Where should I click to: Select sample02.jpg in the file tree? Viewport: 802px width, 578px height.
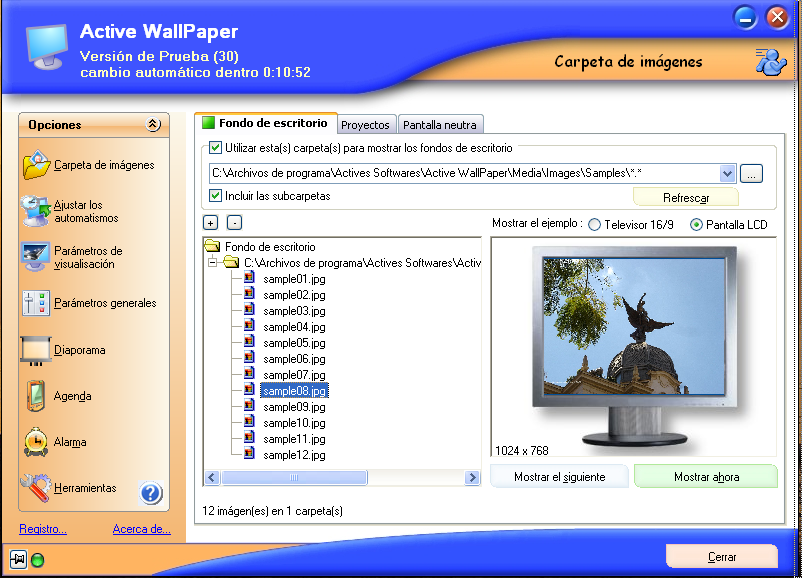point(294,295)
